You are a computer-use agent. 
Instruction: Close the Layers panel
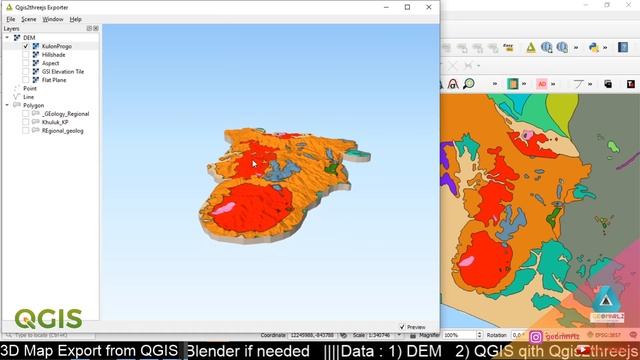click(96, 29)
